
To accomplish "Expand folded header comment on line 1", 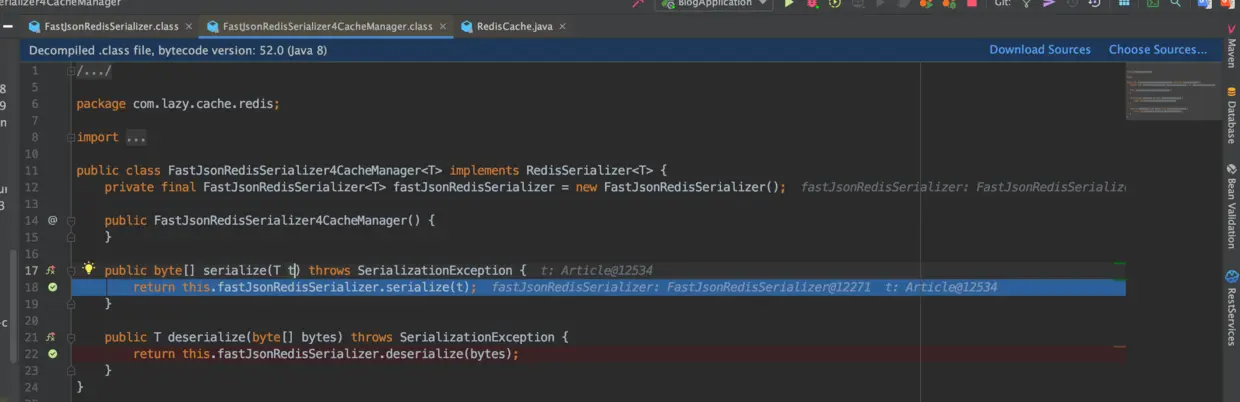I will click(71, 71).
